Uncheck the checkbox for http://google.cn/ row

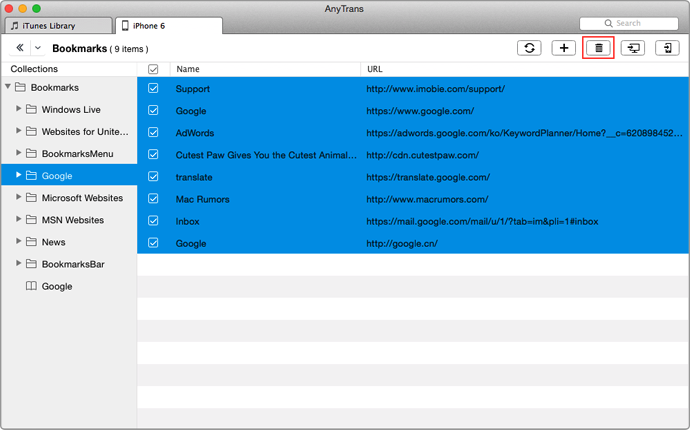click(x=153, y=243)
